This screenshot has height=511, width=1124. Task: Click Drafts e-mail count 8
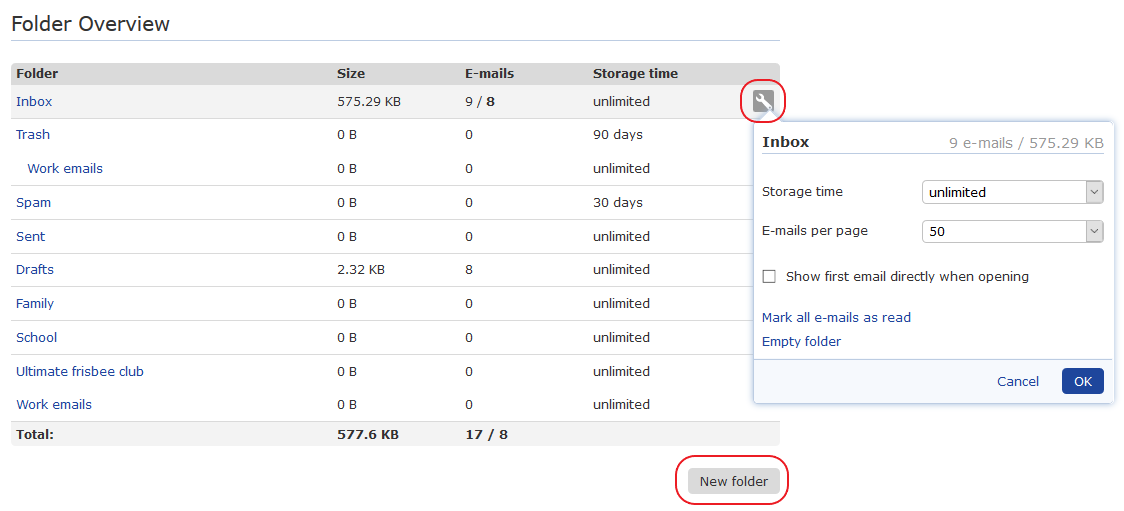469,270
